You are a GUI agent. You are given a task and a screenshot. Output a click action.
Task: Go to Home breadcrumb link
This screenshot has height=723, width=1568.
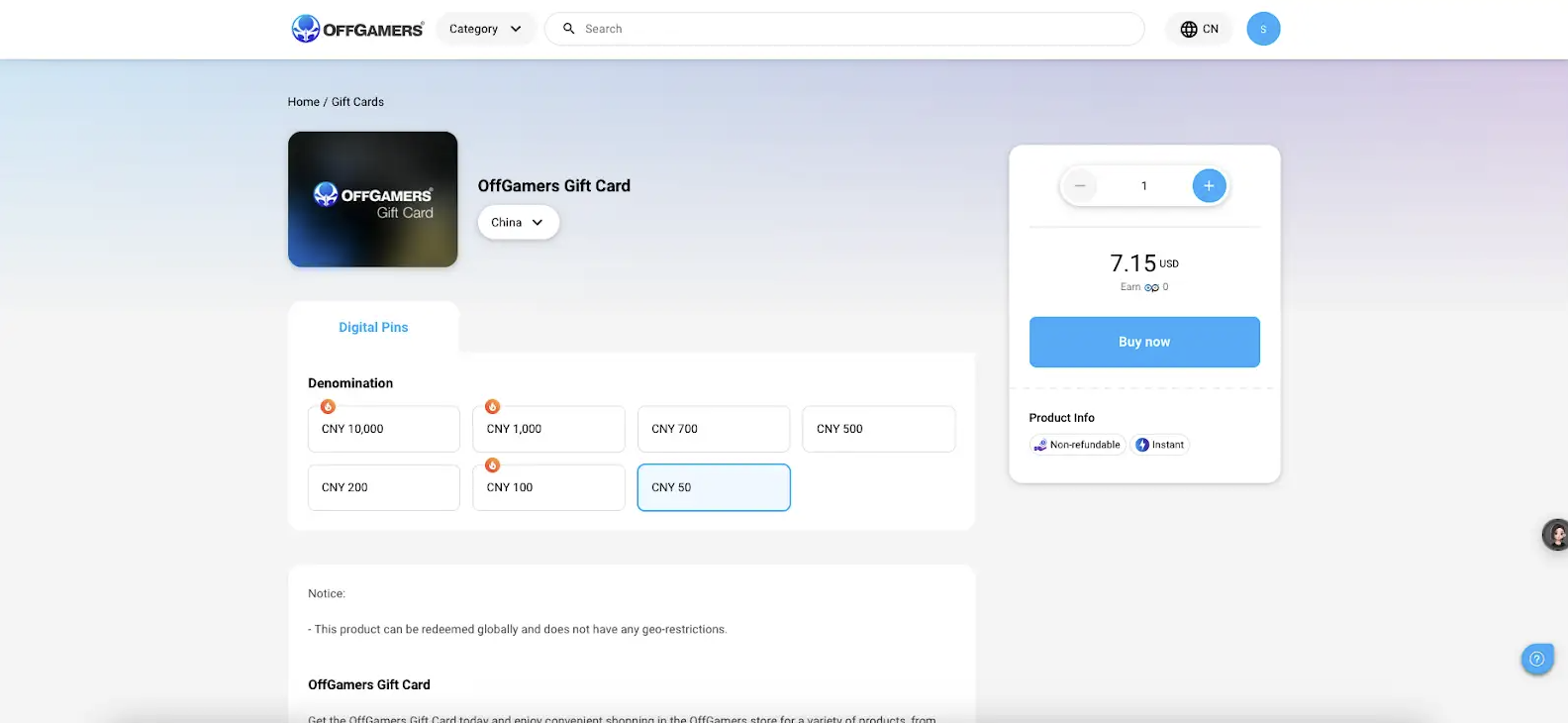pos(304,102)
